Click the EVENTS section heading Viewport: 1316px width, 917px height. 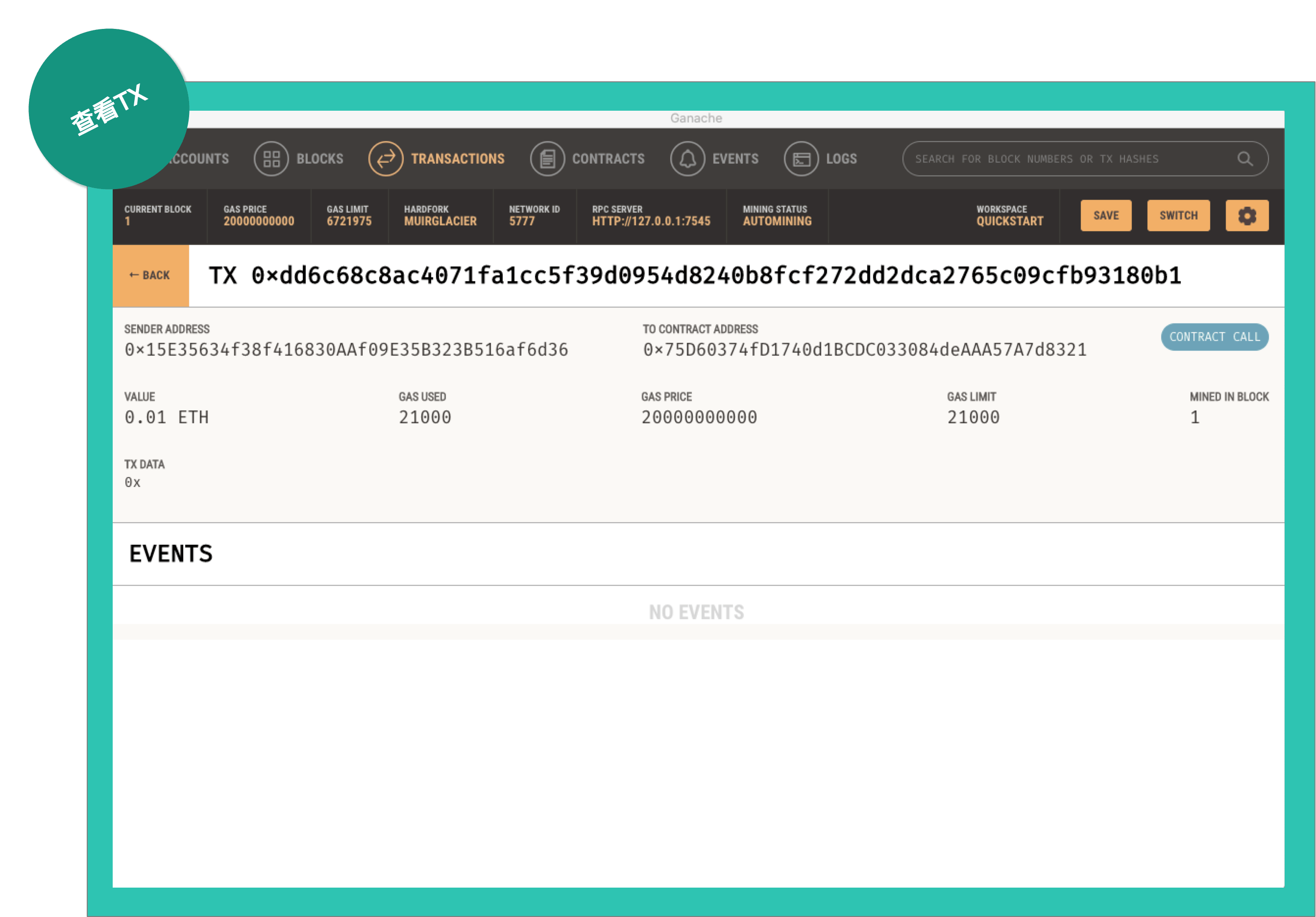click(171, 554)
